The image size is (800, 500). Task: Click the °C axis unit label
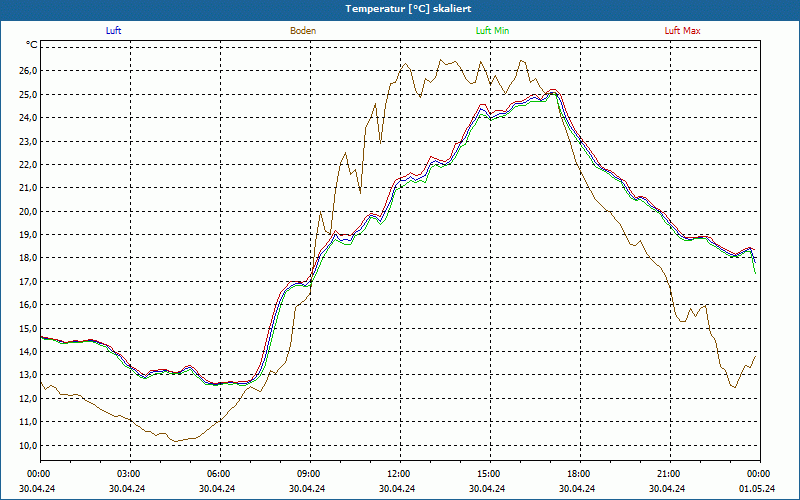[32, 45]
